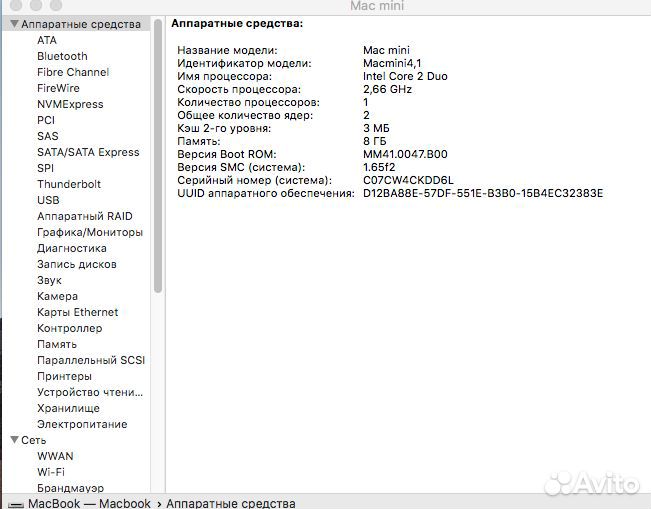This screenshot has height=509, width=651.
Task: Select Карты Ethernet entry
Action: [x=78, y=312]
